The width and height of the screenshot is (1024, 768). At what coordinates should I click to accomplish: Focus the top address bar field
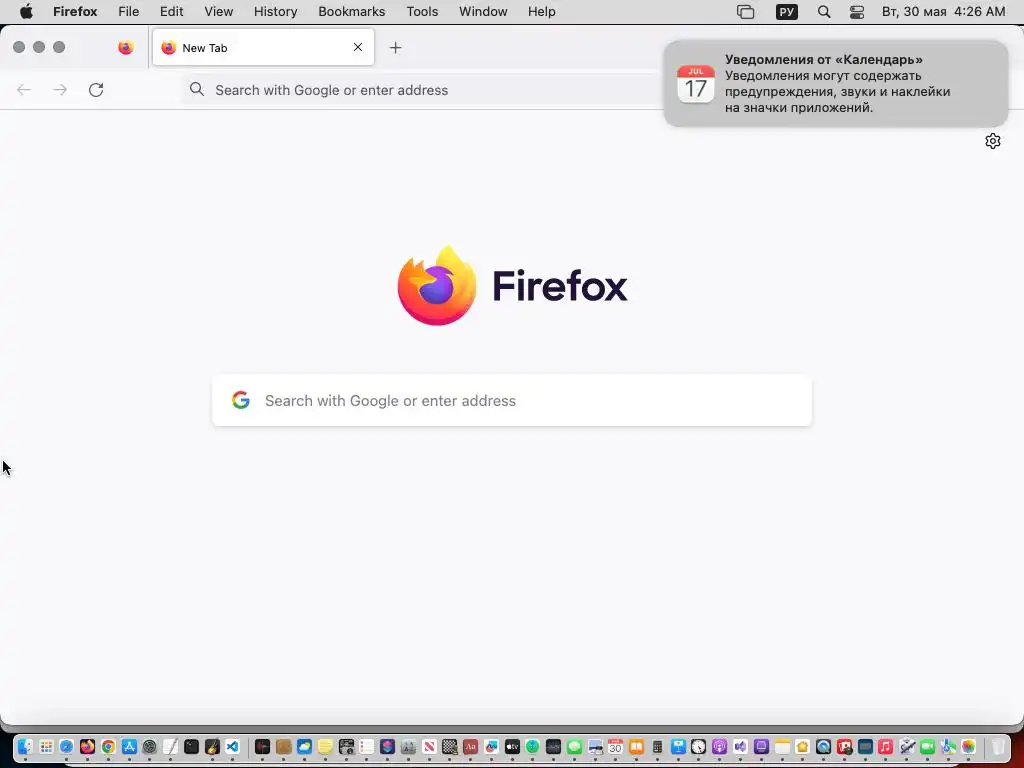[x=421, y=90]
